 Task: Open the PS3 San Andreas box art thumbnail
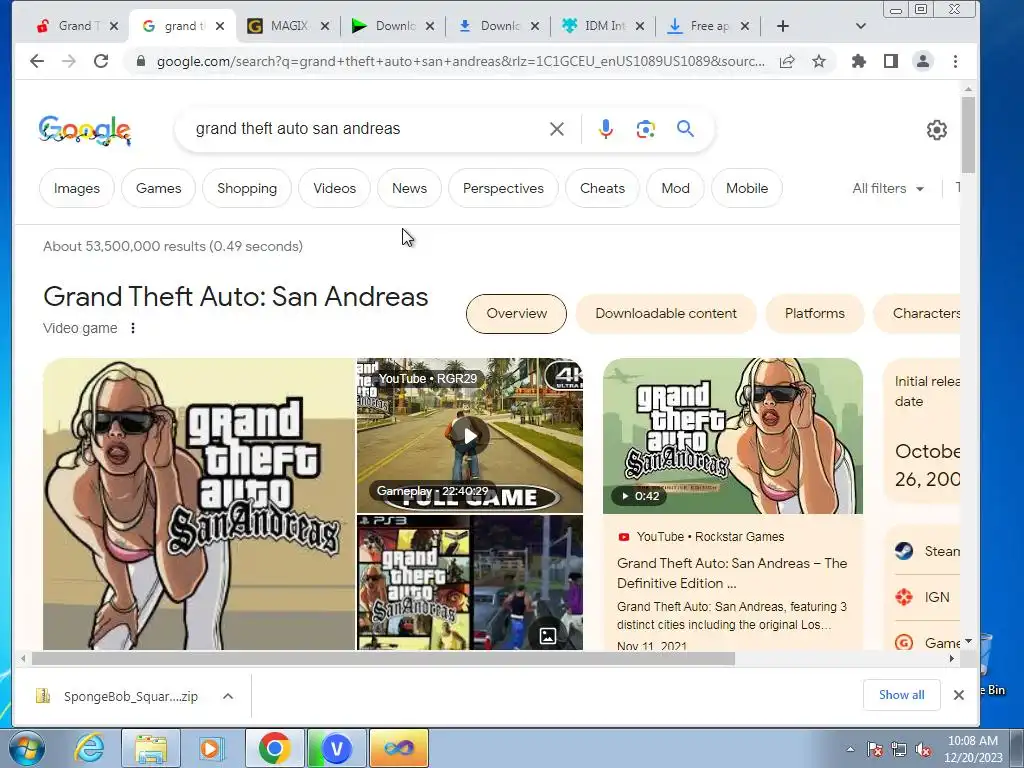click(413, 583)
